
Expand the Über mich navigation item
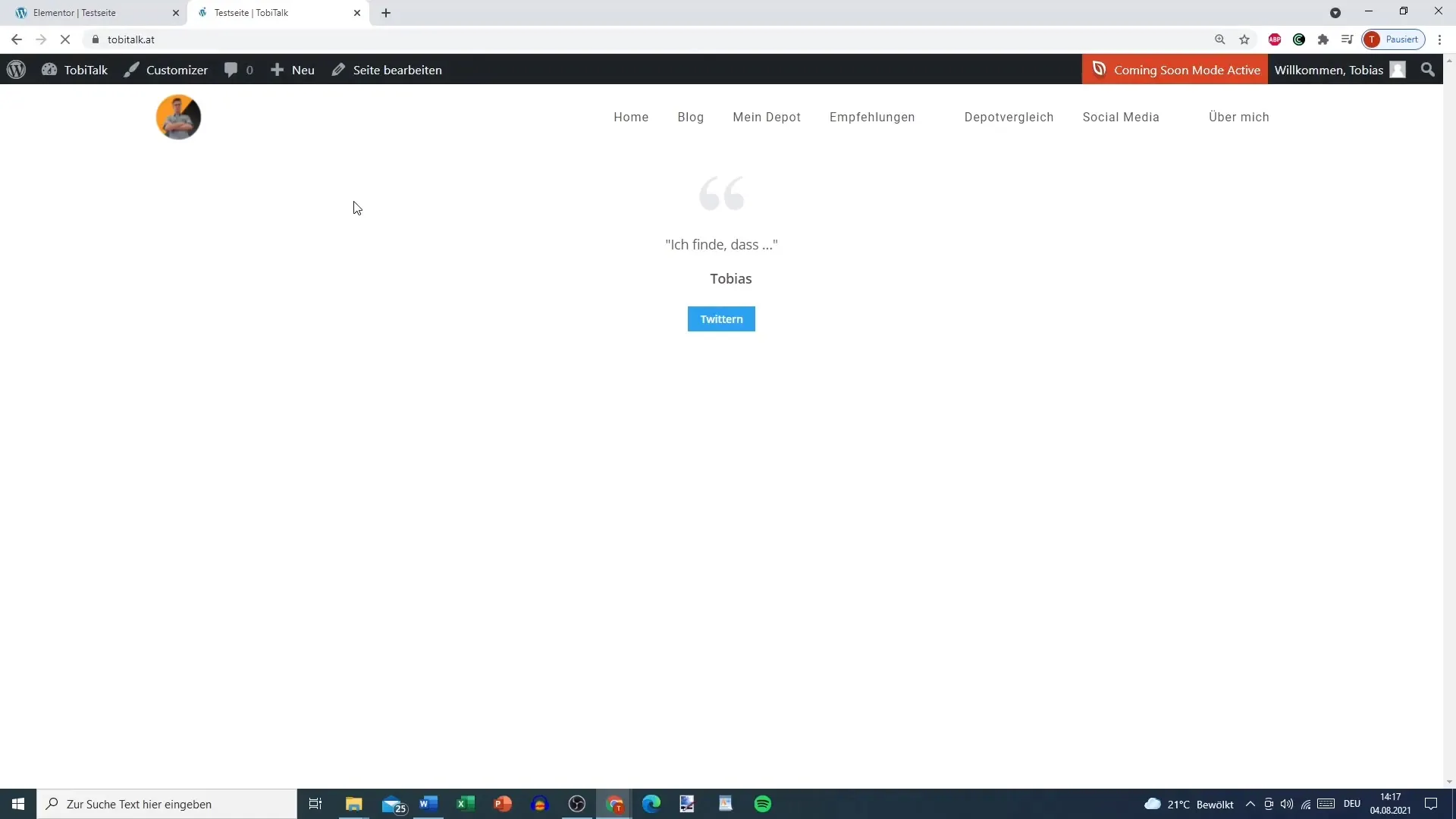coord(1238,117)
